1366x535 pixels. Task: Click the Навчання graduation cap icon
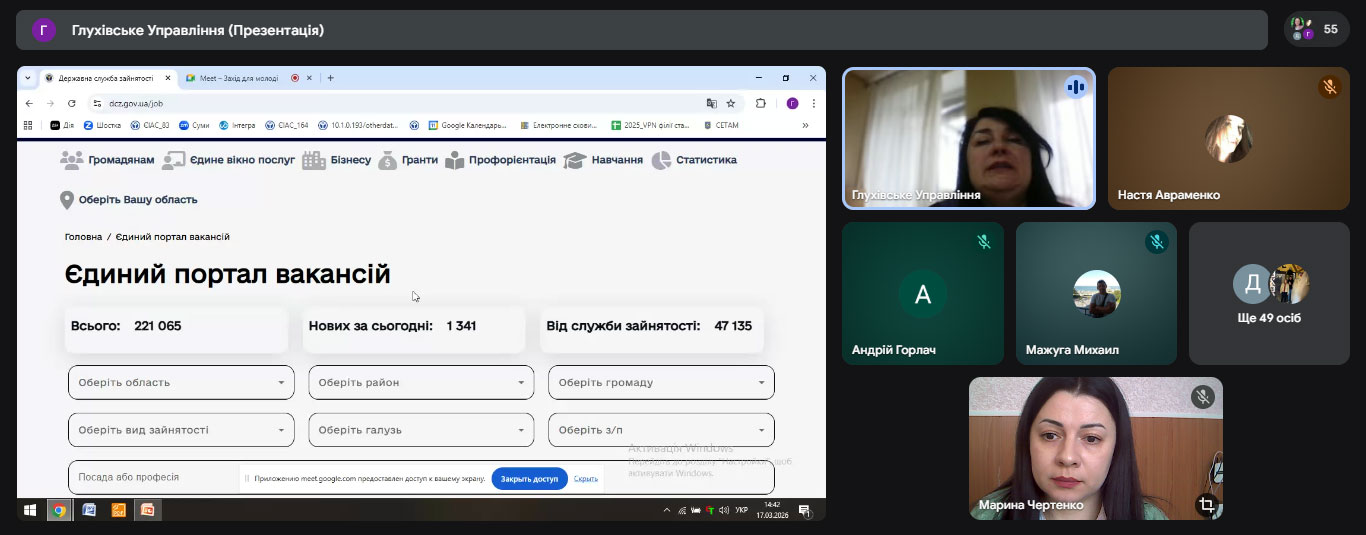click(x=574, y=160)
